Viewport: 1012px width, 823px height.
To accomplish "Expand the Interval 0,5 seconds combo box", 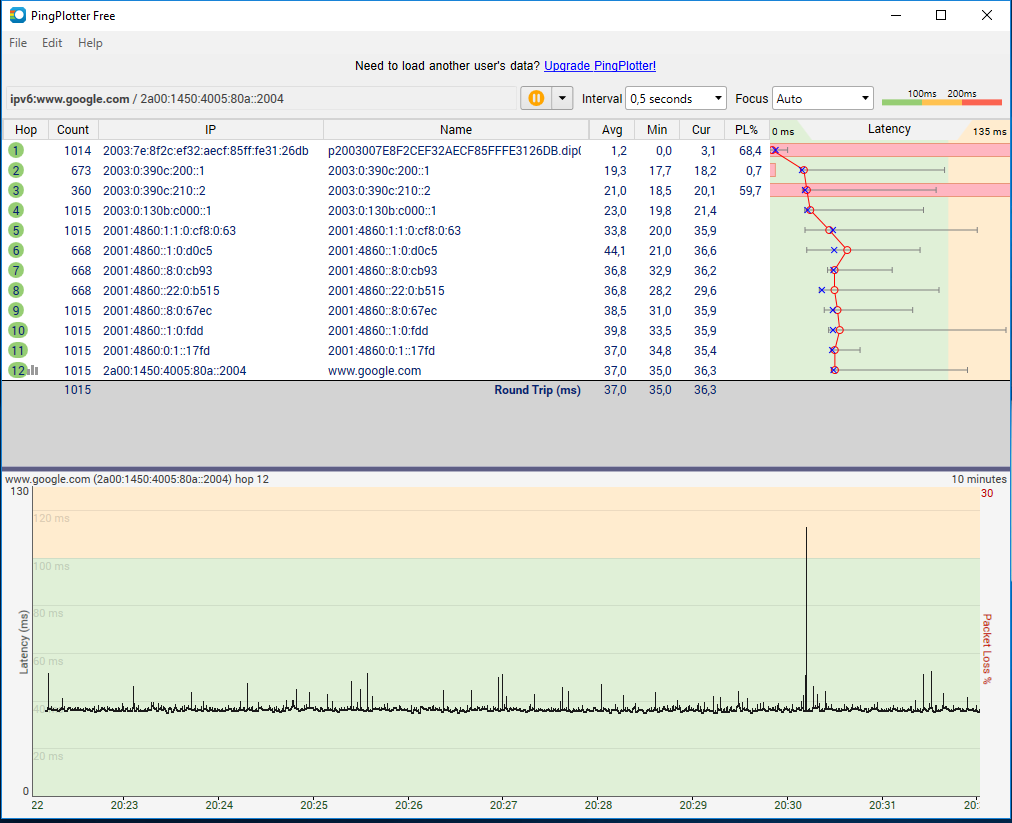I will tap(675, 99).
